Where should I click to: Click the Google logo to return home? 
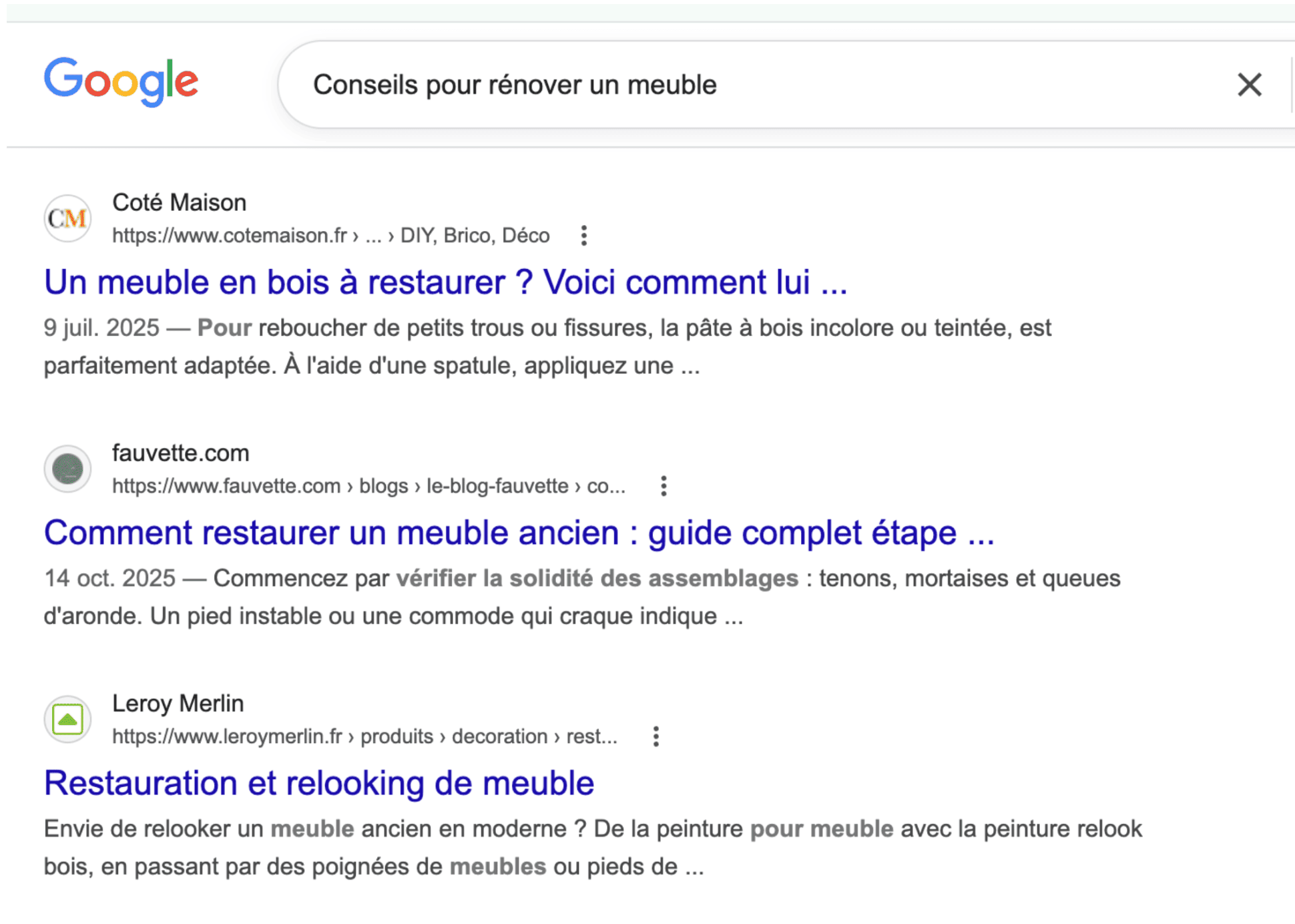(121, 82)
